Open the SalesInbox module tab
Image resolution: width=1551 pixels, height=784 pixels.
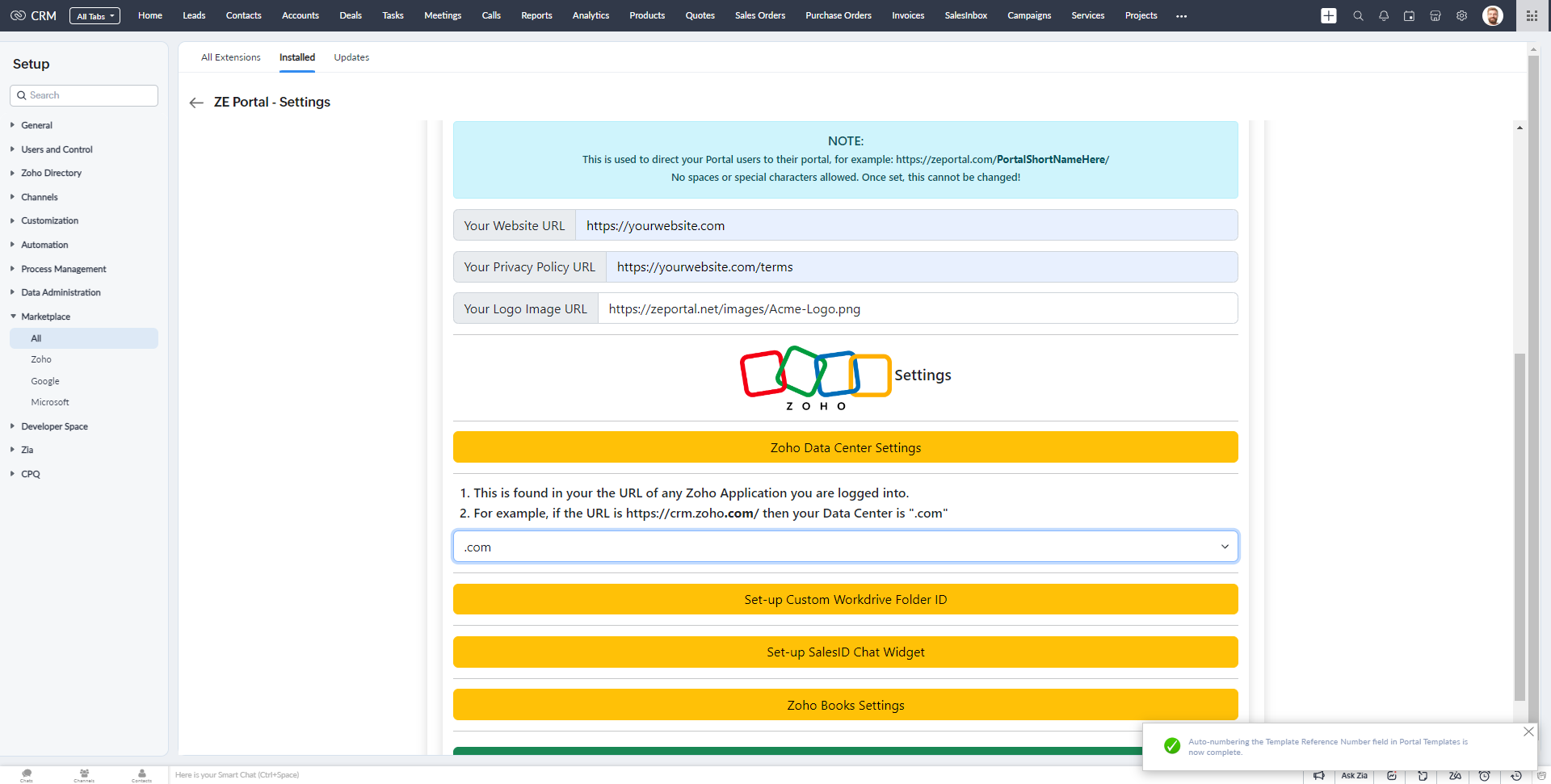(x=966, y=15)
